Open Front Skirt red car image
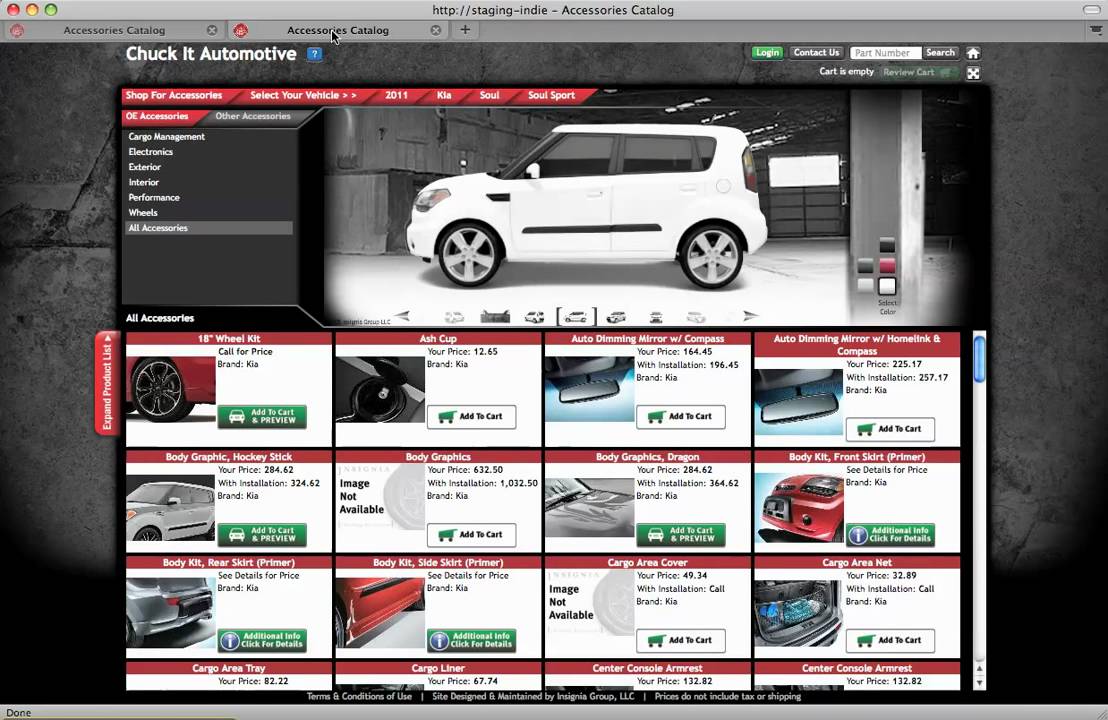The height and width of the screenshot is (720, 1108). (798, 508)
